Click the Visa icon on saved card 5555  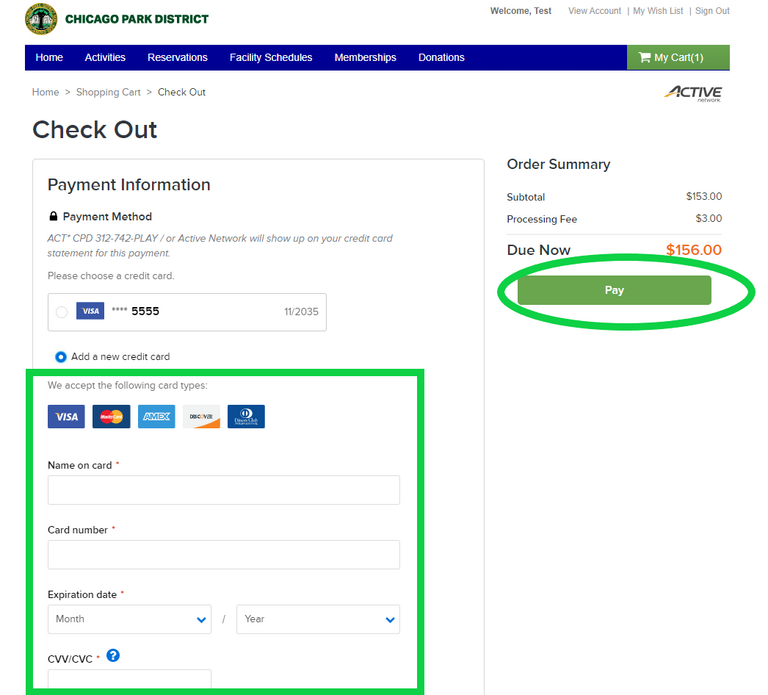90,311
